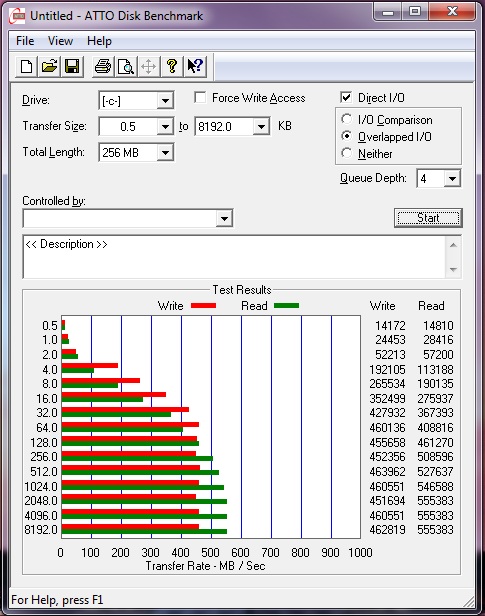The width and height of the screenshot is (485, 616).
Task: Open a saved benchmark file via folder icon
Action: coord(49,66)
